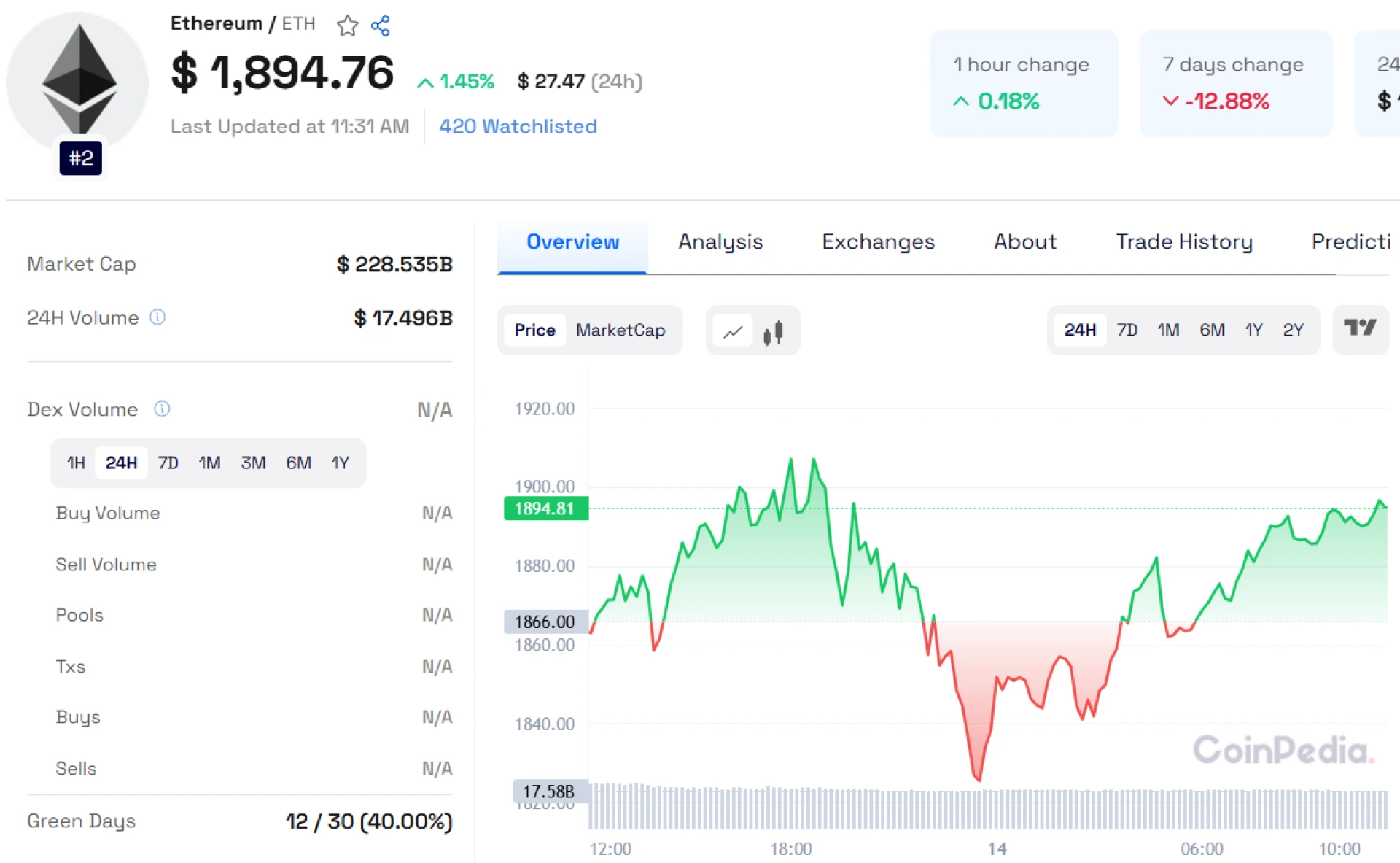
Task: Select Price chart mode
Action: tap(534, 330)
